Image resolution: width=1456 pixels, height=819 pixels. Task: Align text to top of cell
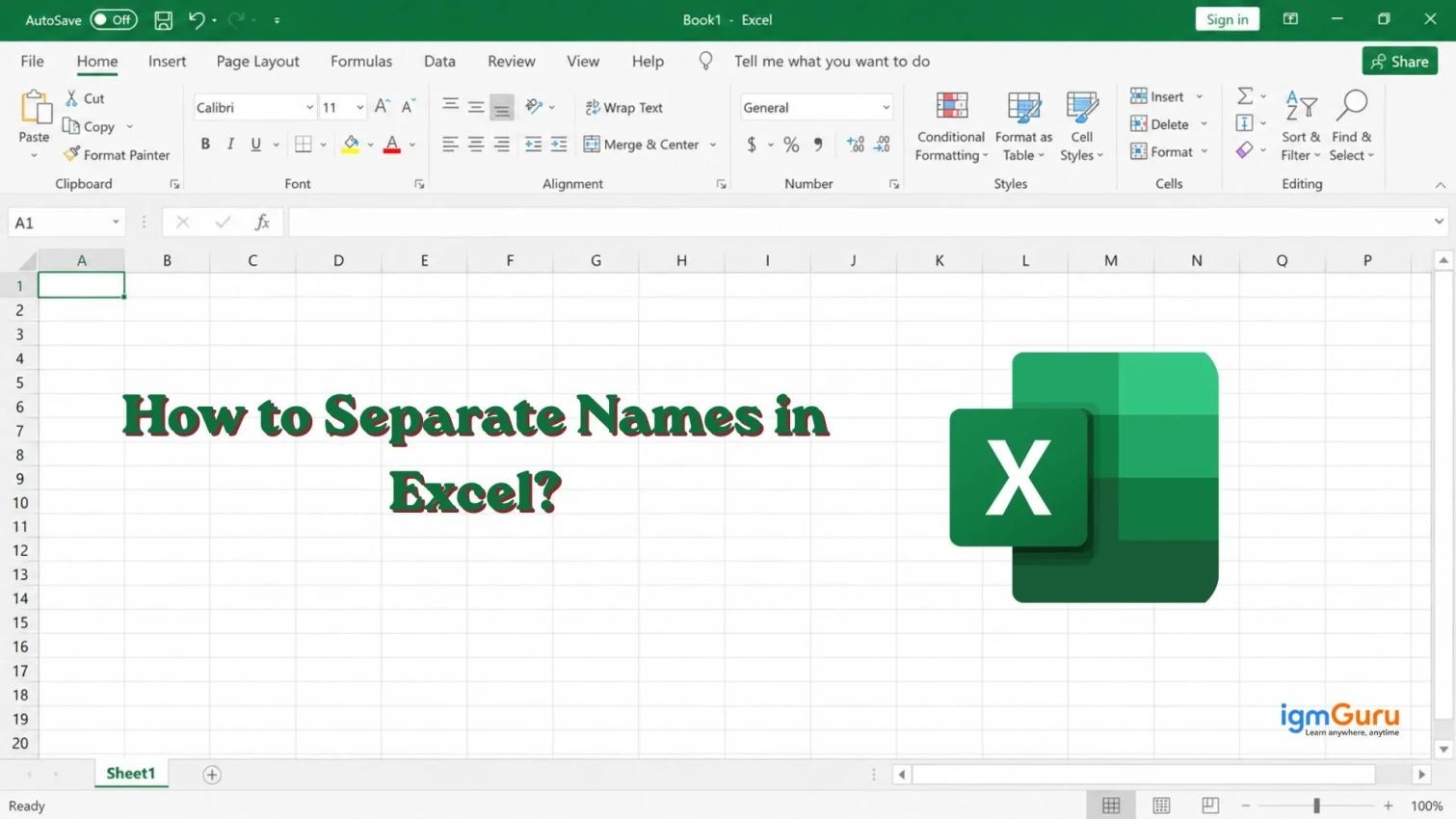pyautogui.click(x=450, y=106)
